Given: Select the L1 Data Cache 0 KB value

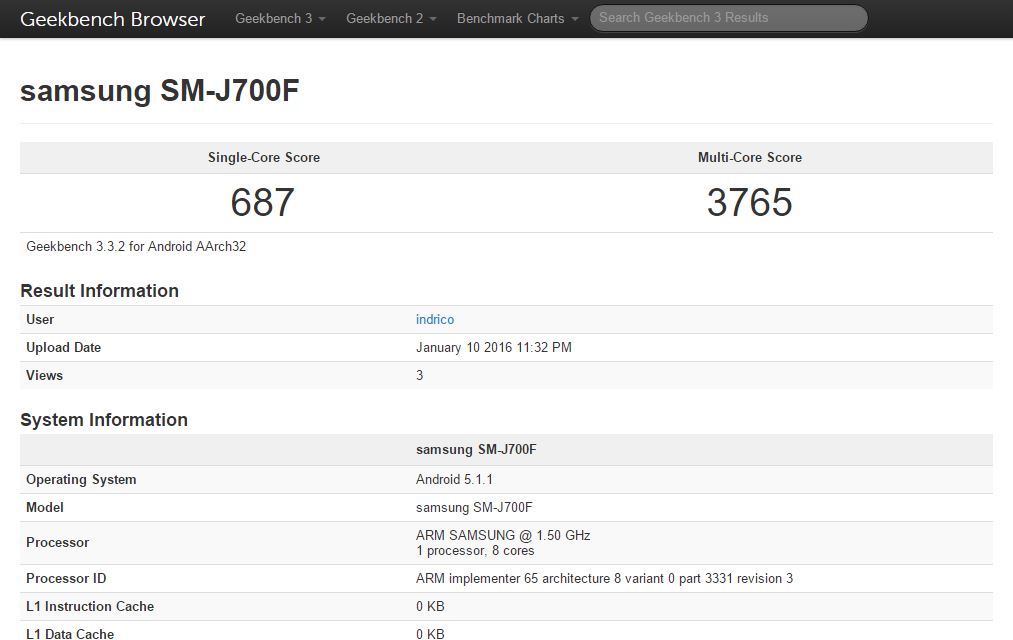Looking at the screenshot, I should (430, 634).
